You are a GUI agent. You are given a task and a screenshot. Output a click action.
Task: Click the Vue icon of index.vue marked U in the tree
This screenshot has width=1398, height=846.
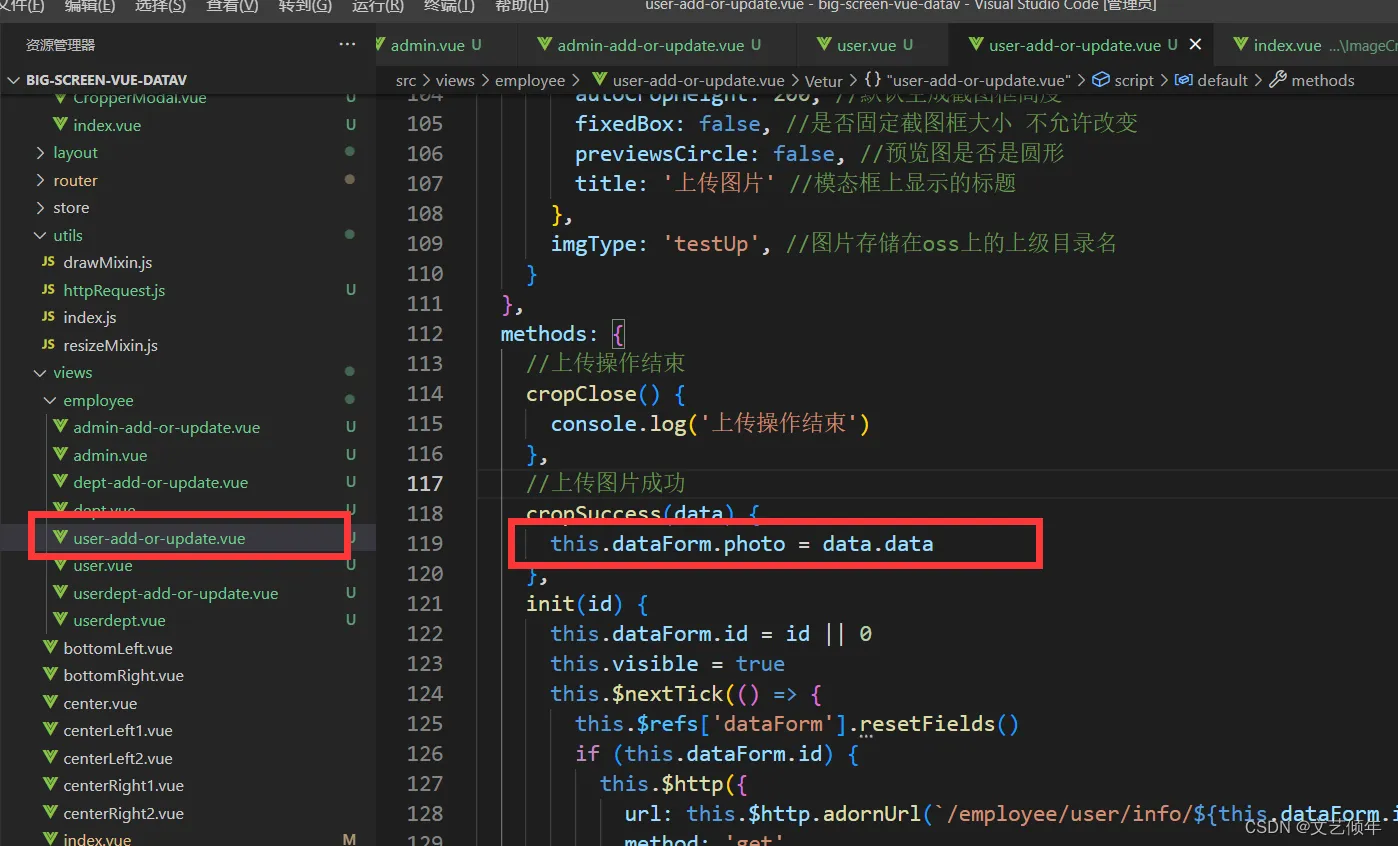[x=61, y=125]
